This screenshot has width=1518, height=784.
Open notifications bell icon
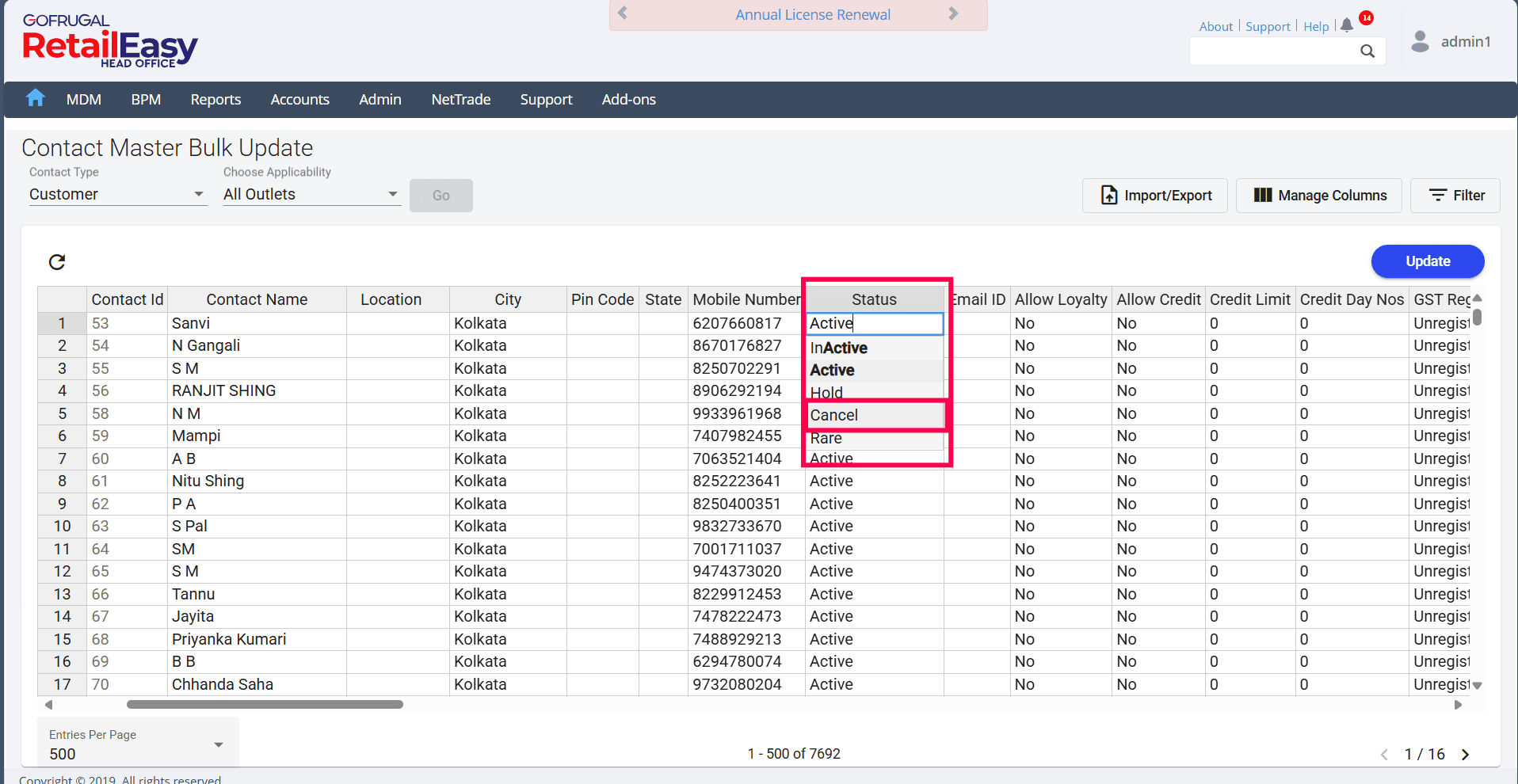[1347, 25]
